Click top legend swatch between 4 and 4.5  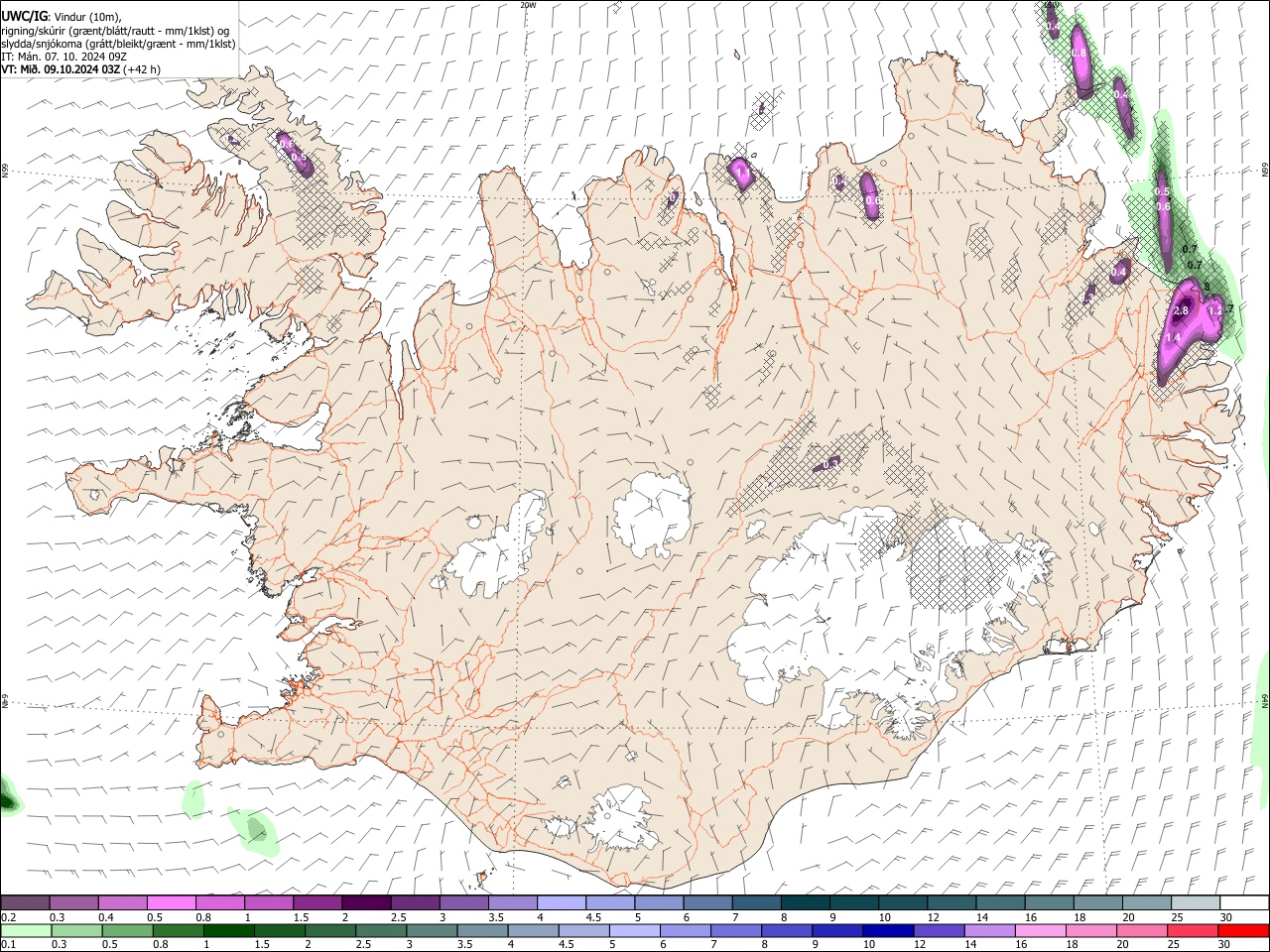pyautogui.click(x=562, y=902)
